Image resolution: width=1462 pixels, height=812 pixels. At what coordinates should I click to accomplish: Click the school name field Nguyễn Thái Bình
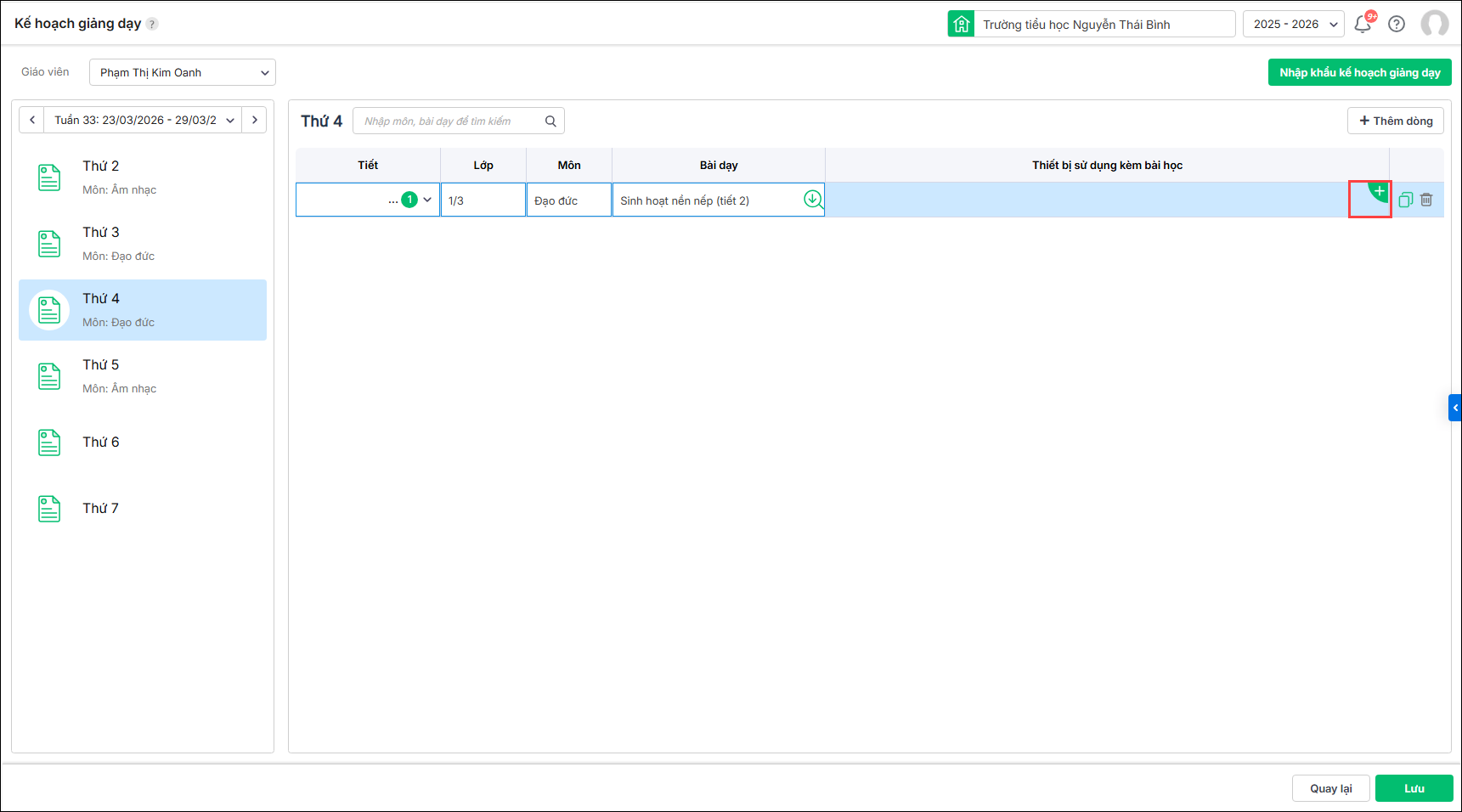tap(1105, 24)
